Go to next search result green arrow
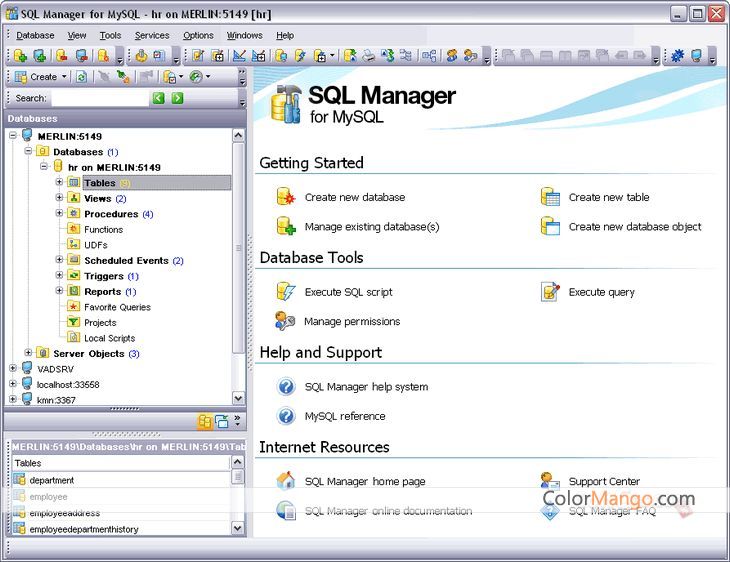 coord(177,98)
